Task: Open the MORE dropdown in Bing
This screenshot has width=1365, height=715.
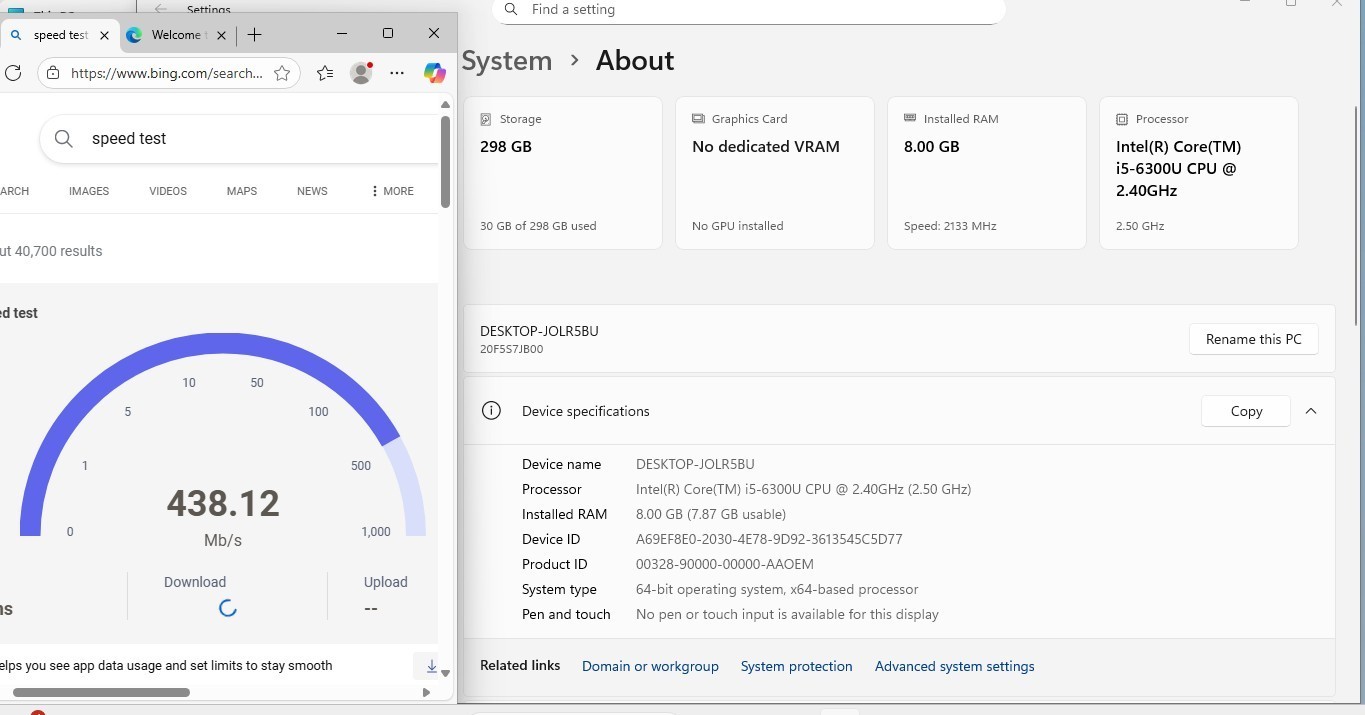Action: coord(392,191)
